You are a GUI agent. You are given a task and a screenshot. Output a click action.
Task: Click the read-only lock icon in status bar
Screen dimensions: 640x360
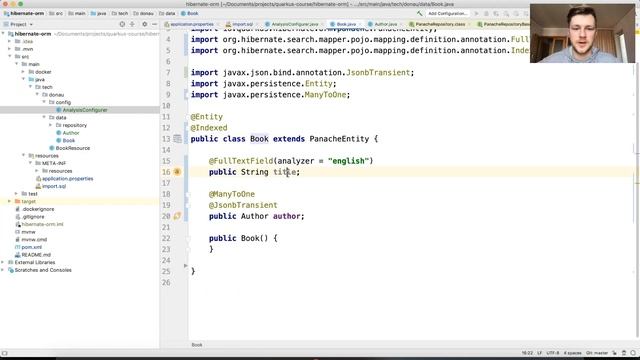614,353
